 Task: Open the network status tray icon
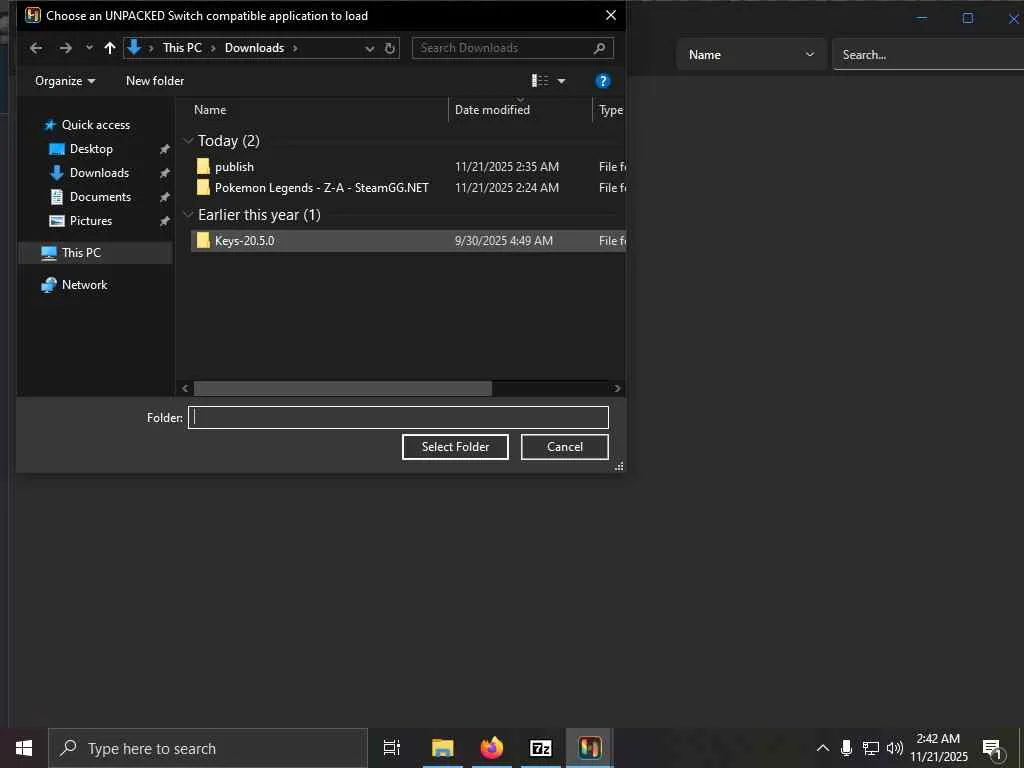pyautogui.click(x=871, y=748)
